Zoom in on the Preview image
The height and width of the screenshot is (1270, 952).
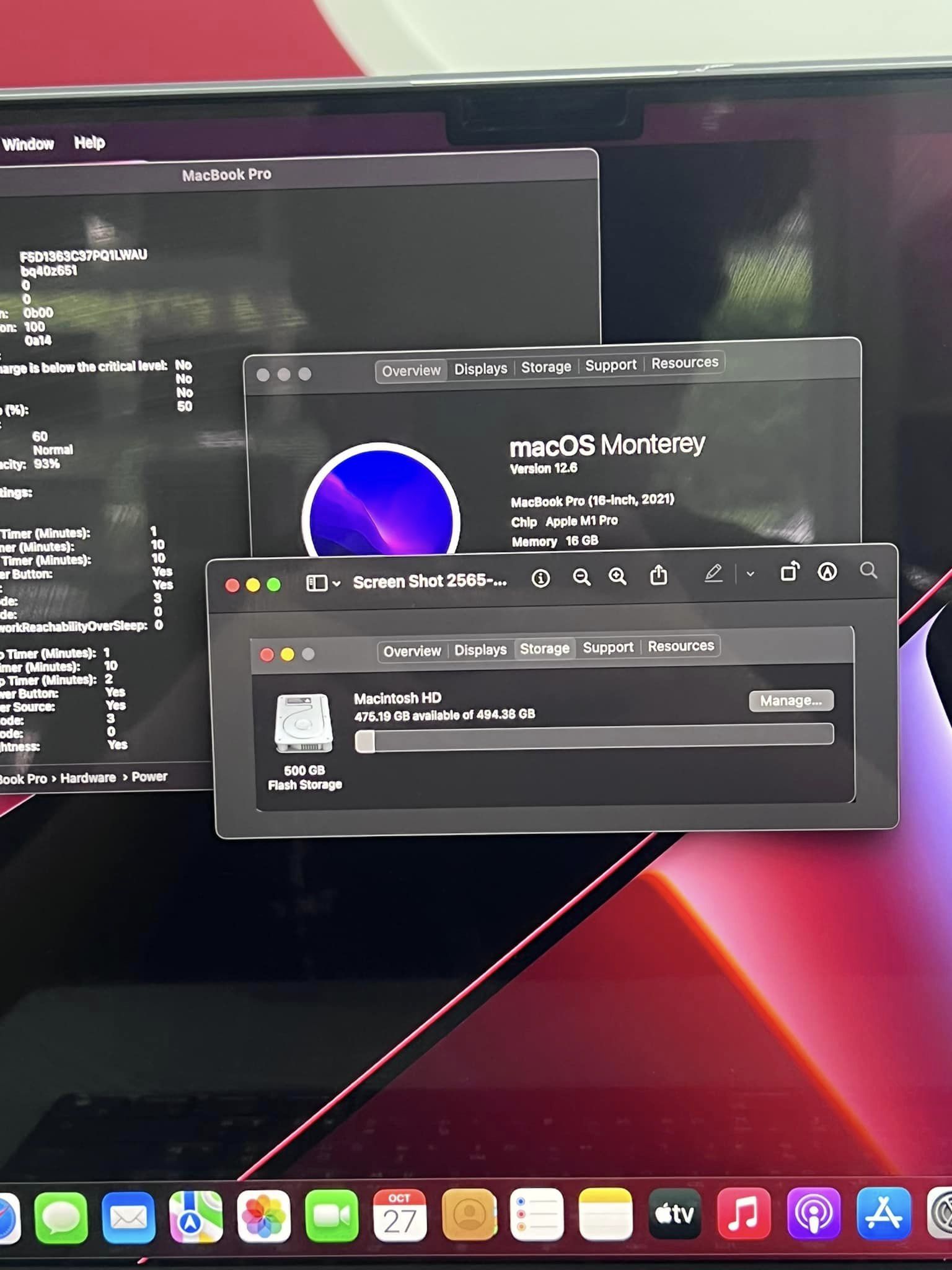click(x=617, y=577)
